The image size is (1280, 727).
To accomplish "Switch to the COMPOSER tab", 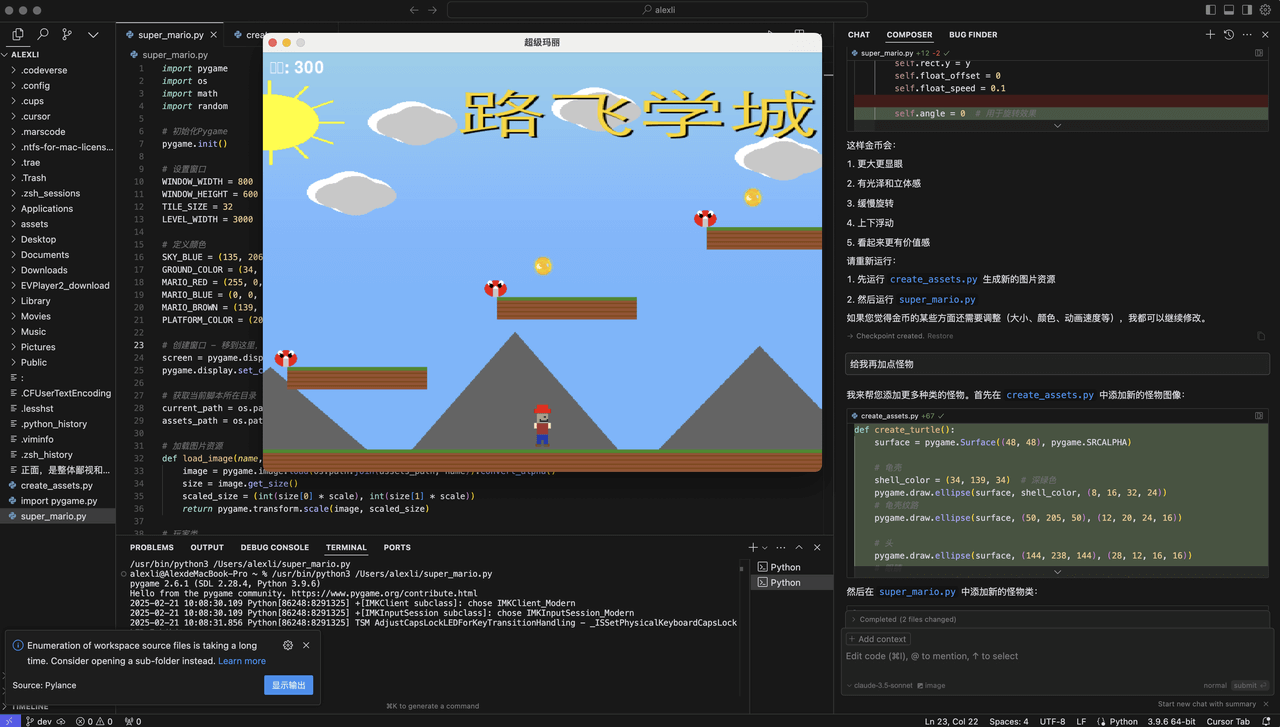I will [x=909, y=35].
